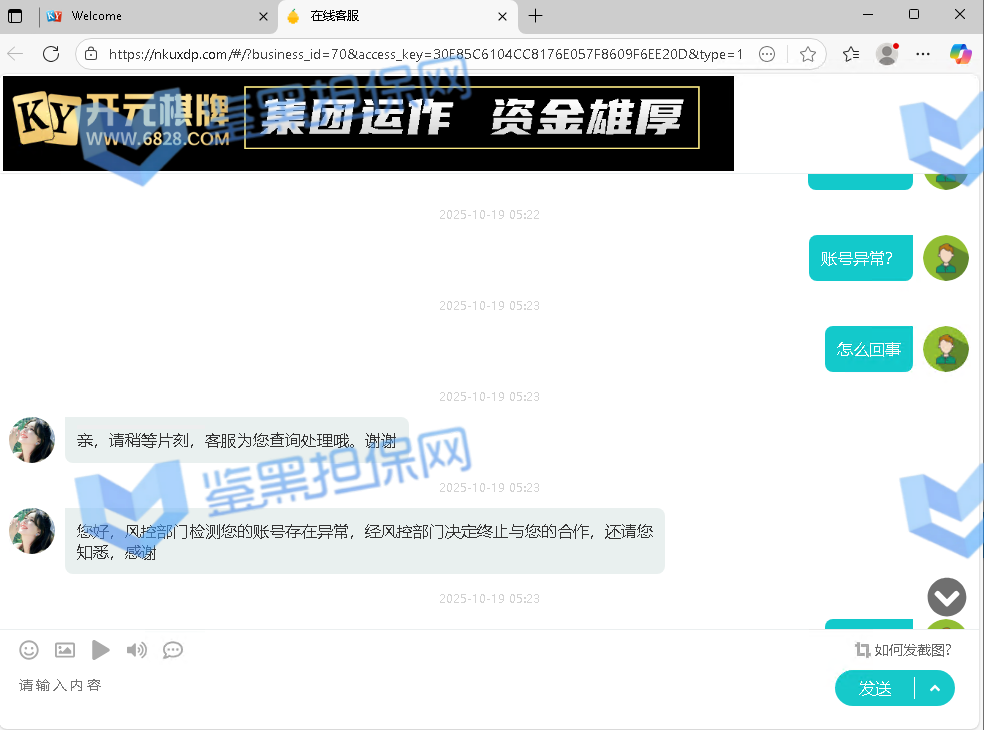Bookmark this page with the star icon
This screenshot has width=984, height=730.
[x=808, y=54]
